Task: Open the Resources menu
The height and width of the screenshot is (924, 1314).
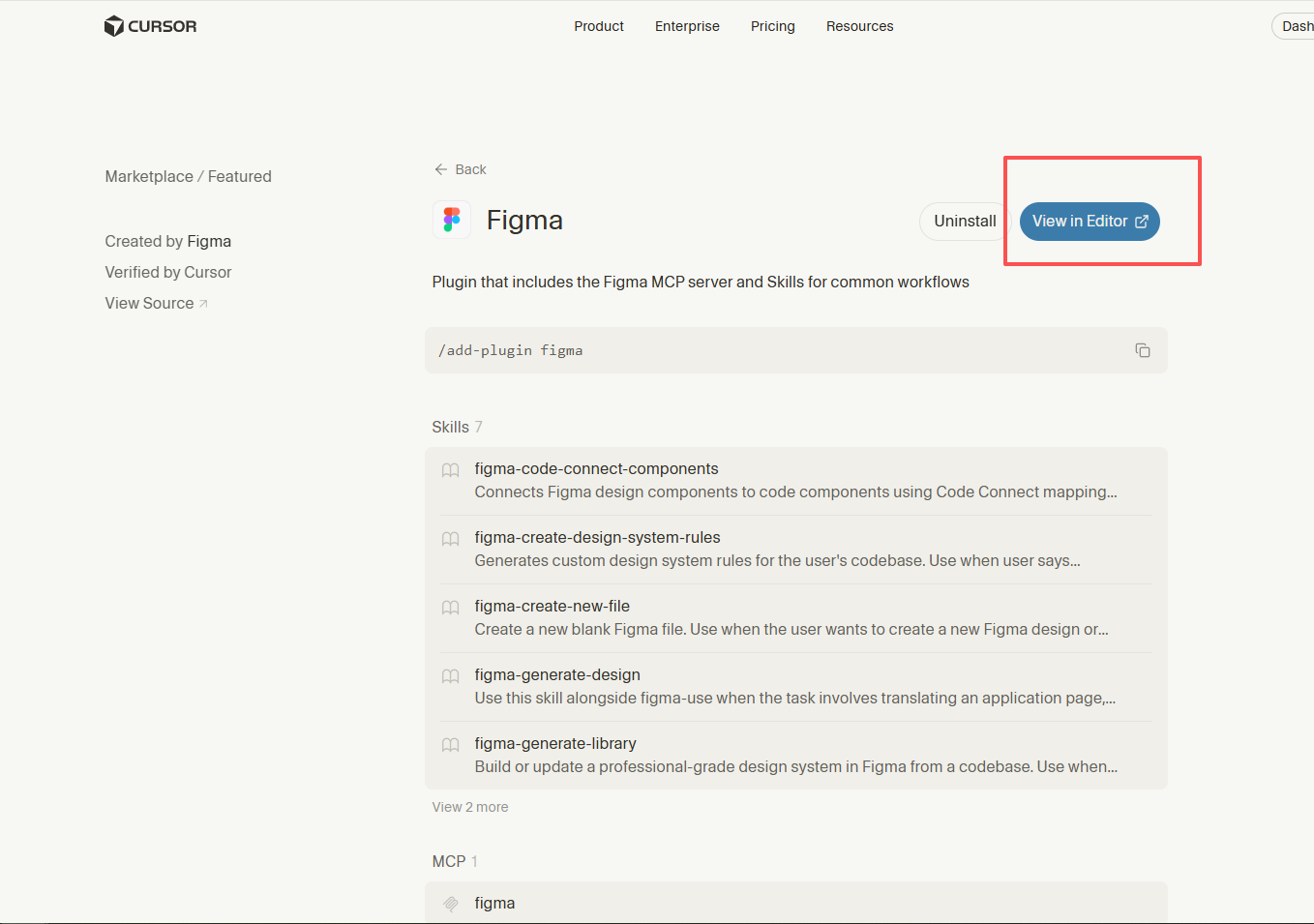Action: 860,26
